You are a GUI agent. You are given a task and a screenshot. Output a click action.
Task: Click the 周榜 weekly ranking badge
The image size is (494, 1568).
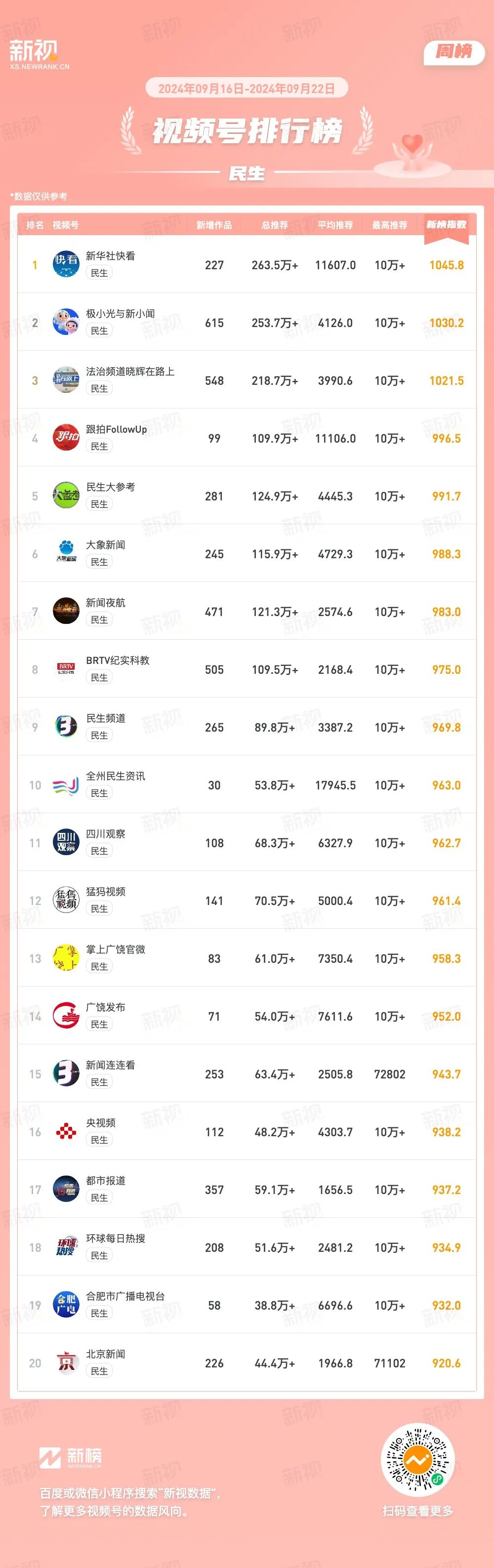(454, 52)
